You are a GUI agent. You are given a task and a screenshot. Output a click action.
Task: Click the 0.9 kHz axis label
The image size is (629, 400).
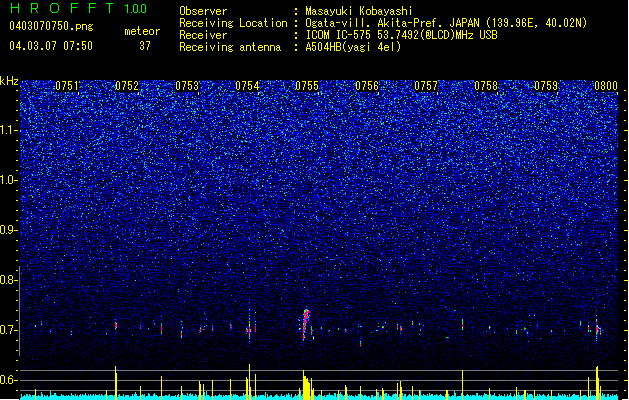tap(9, 230)
